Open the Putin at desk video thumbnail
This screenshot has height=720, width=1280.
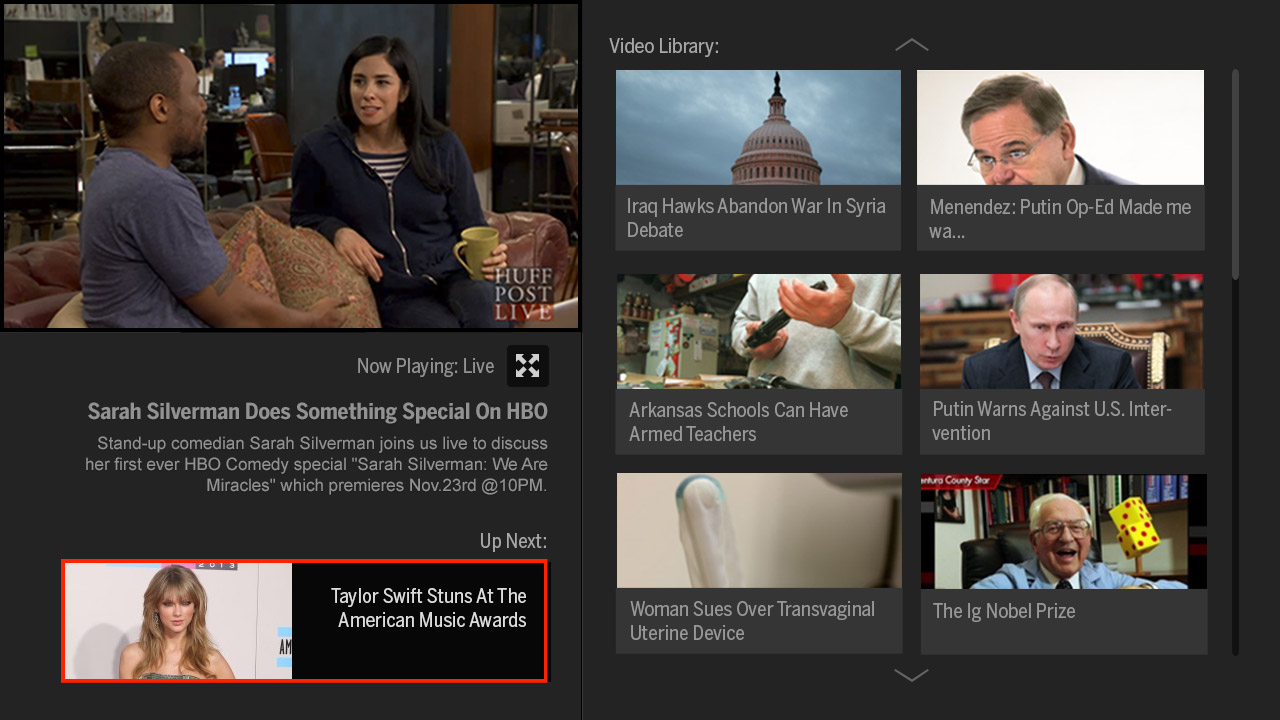[x=1062, y=331]
